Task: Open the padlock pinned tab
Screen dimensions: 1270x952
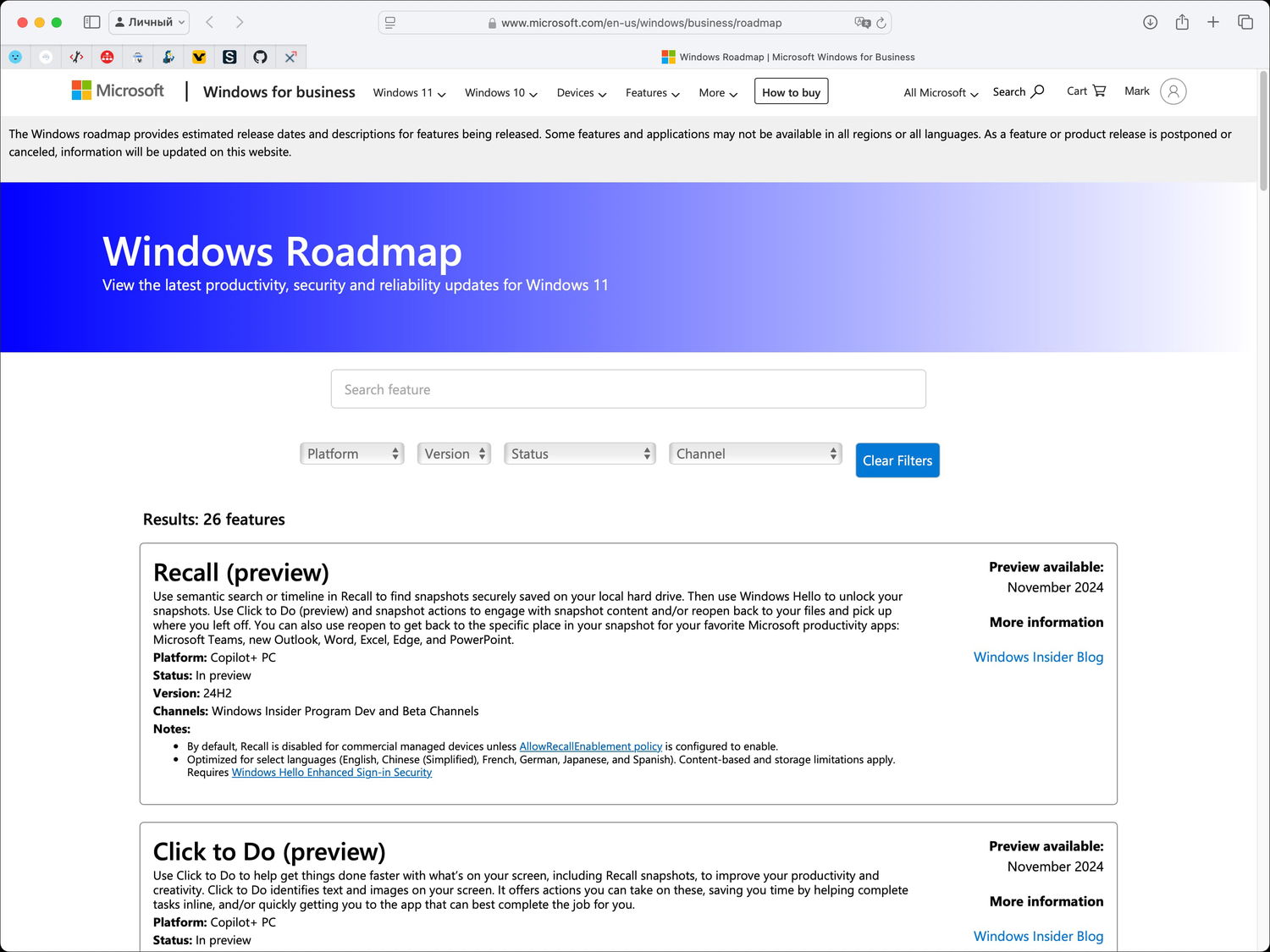Action: (x=138, y=57)
